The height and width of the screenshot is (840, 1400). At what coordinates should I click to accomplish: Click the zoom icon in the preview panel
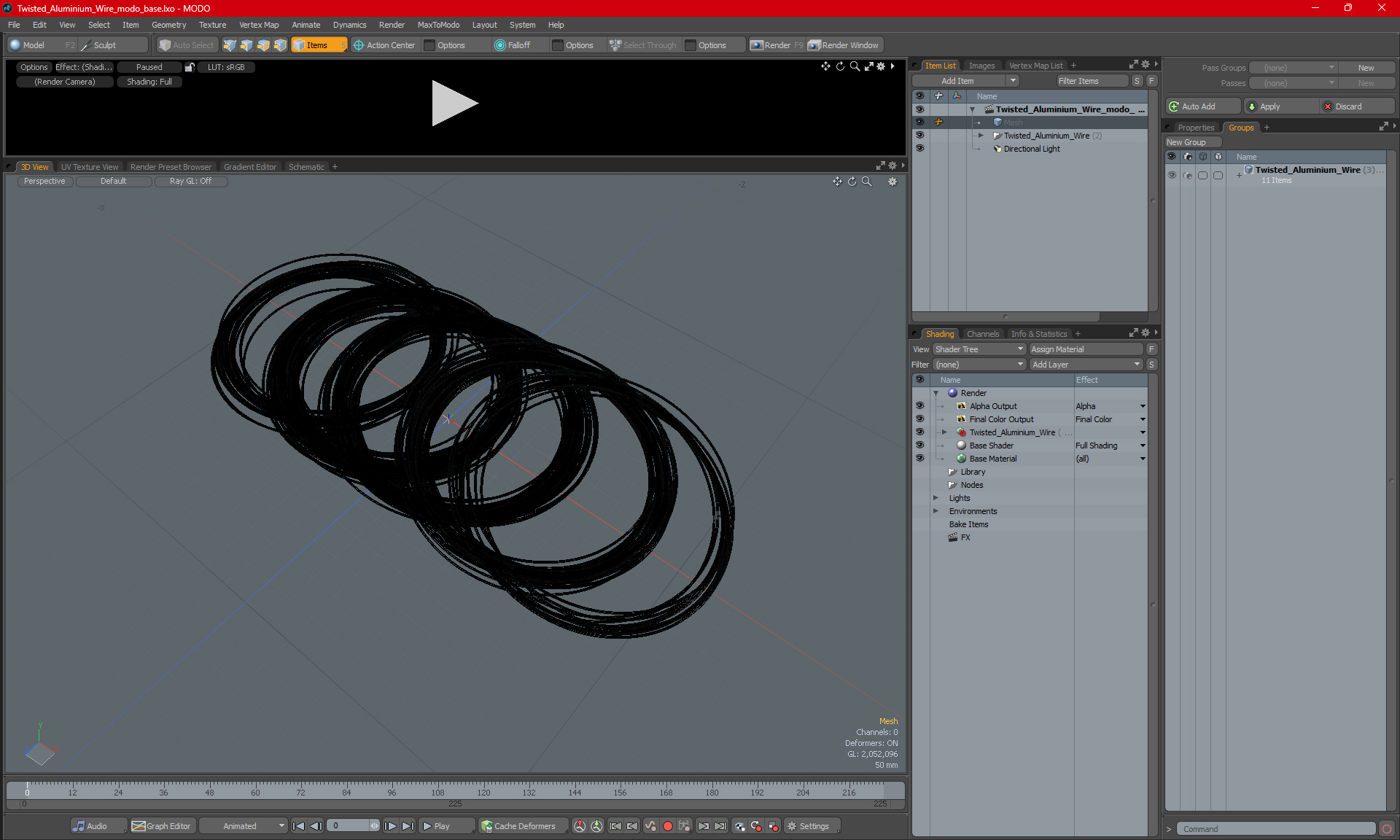tap(855, 66)
